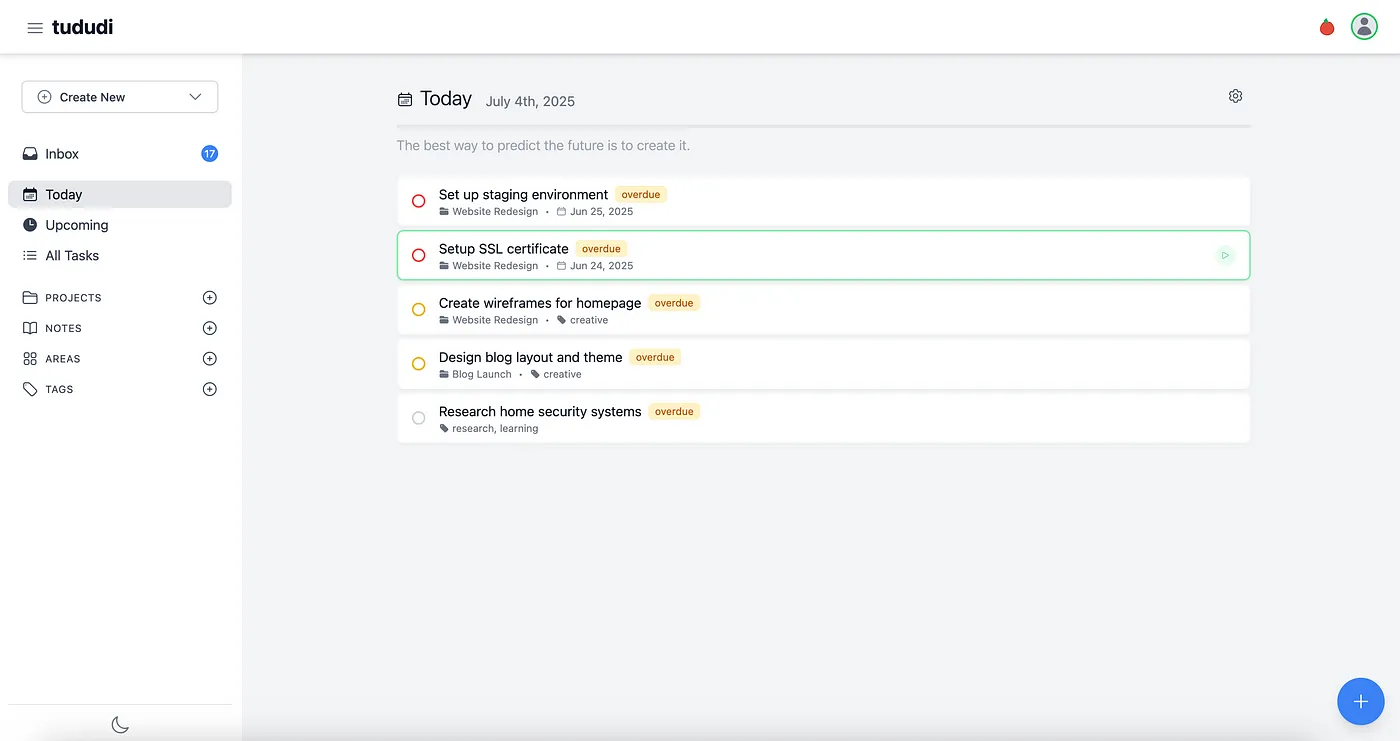Click the play icon on Setup SSL certificate
This screenshot has width=1400, height=741.
[1225, 256]
